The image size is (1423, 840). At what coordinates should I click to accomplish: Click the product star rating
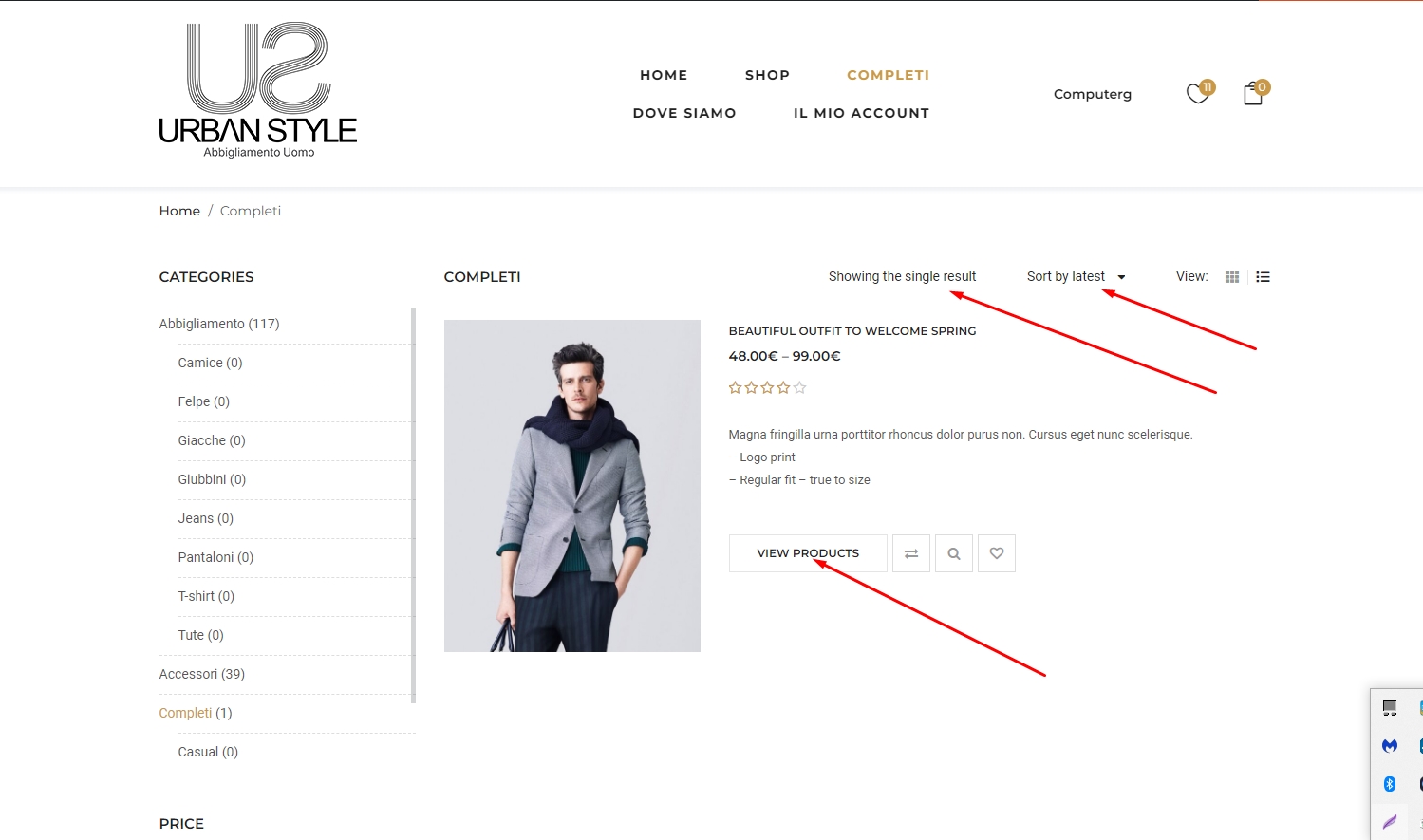pos(767,387)
